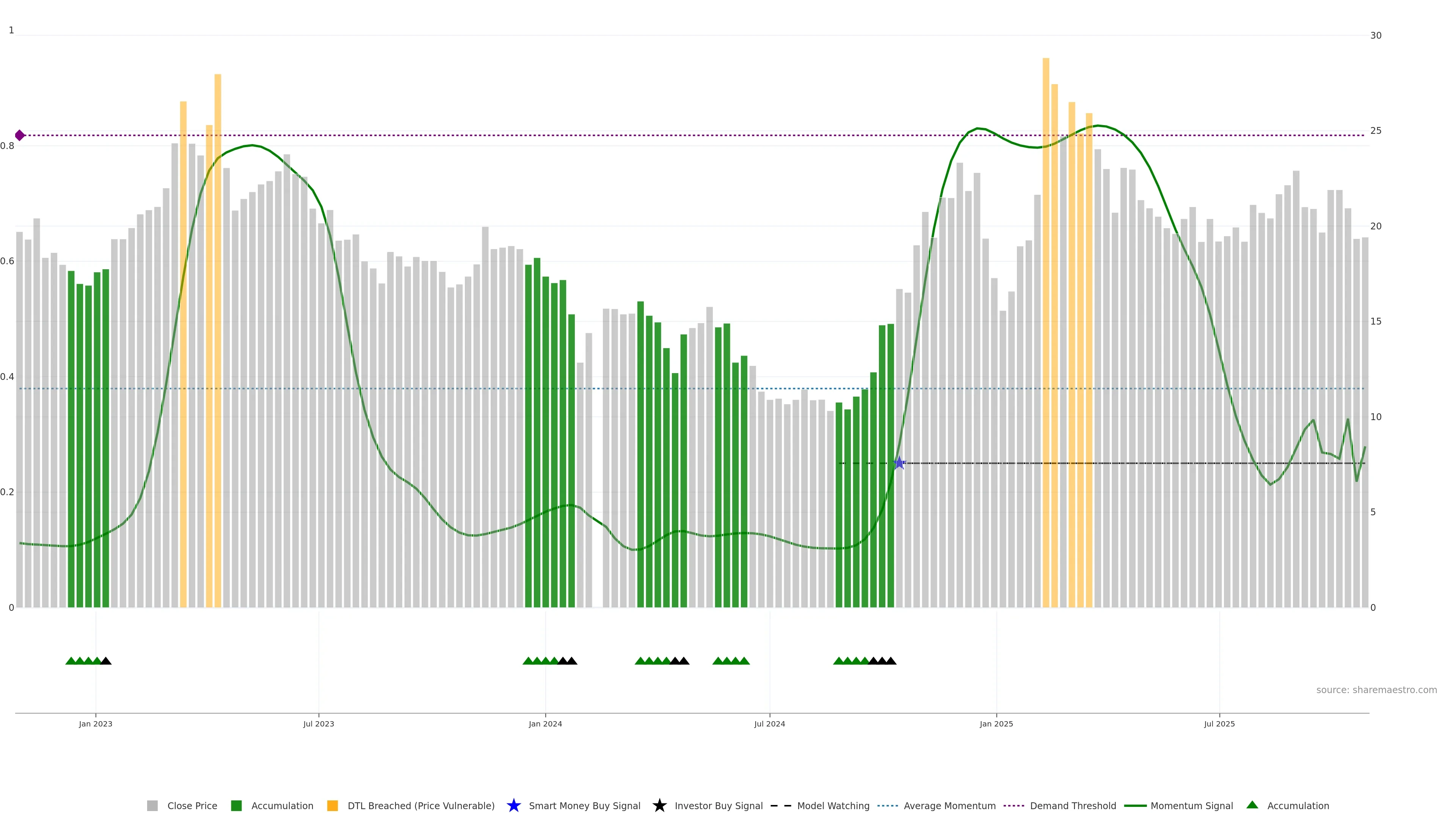Click the green Accumulation triangle legend icon
This screenshot has width=1456, height=819.
click(x=1252, y=805)
